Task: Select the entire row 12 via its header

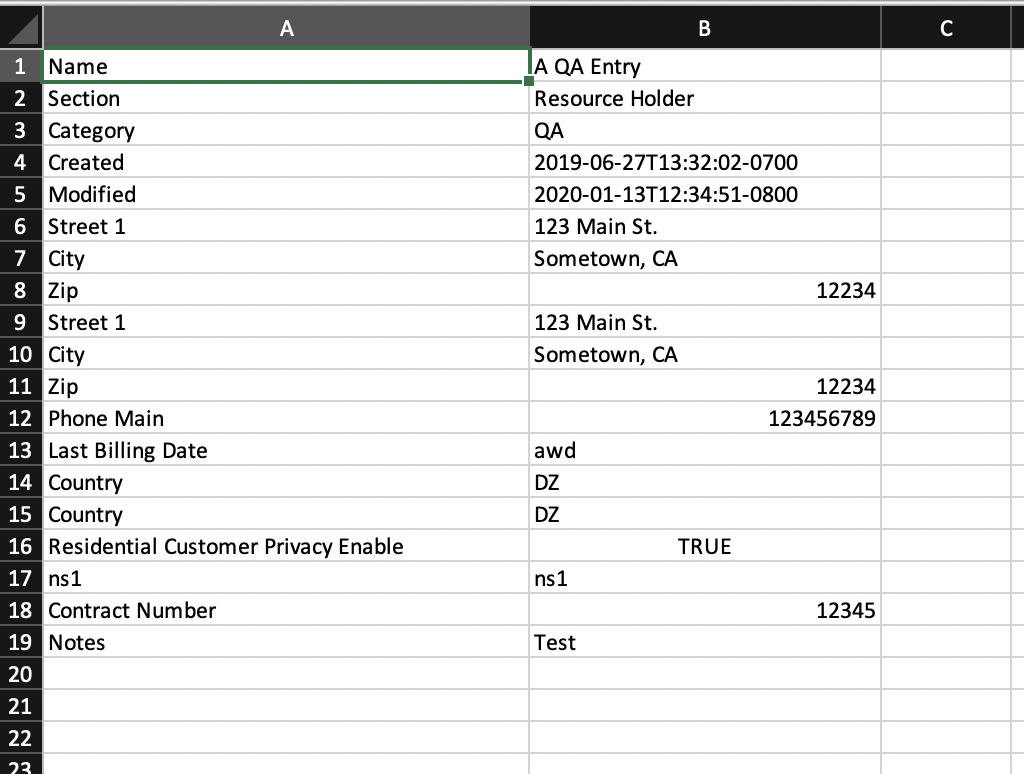Action: pos(21,419)
